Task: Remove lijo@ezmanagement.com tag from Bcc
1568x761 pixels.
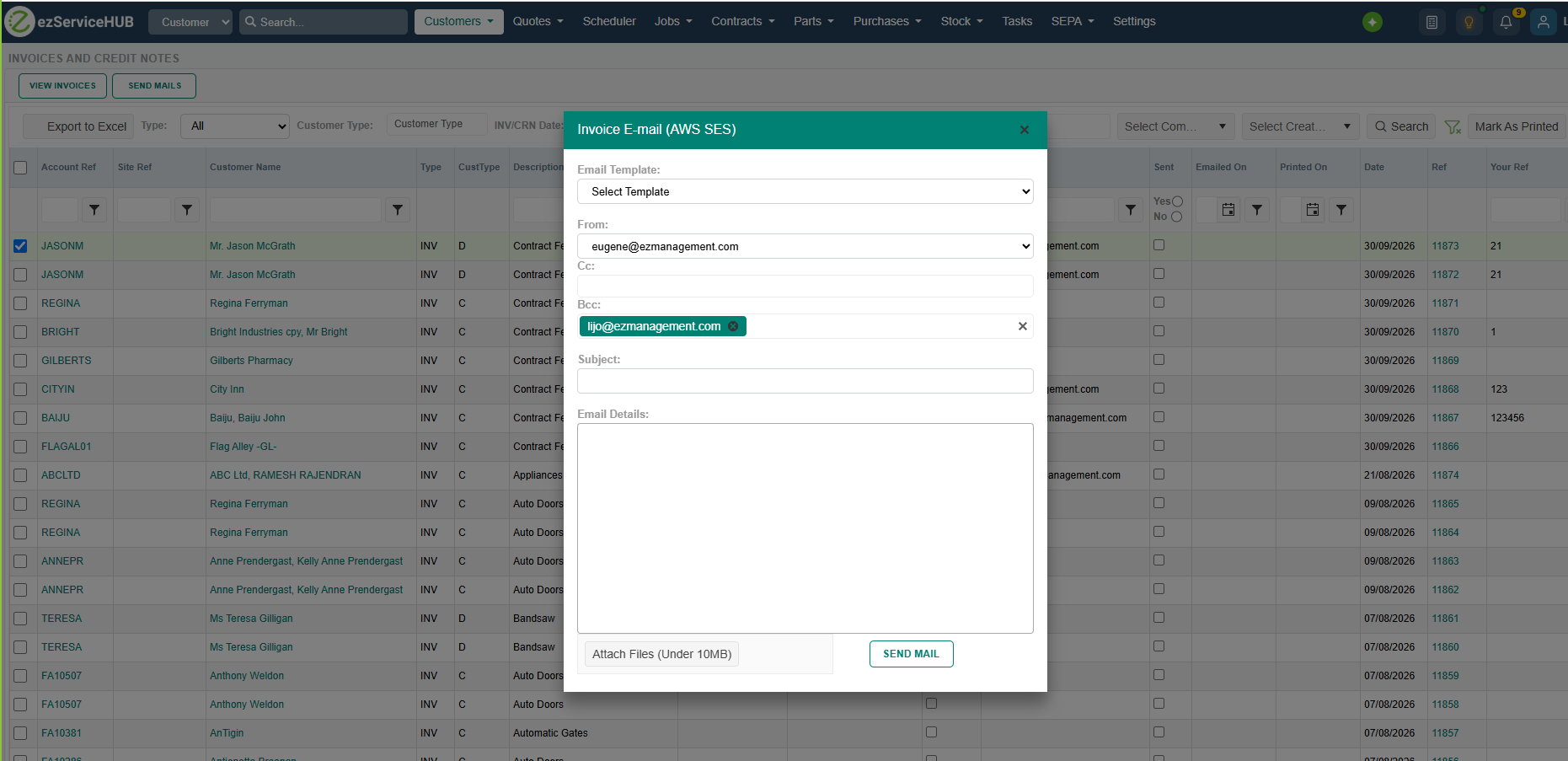Action: click(733, 326)
